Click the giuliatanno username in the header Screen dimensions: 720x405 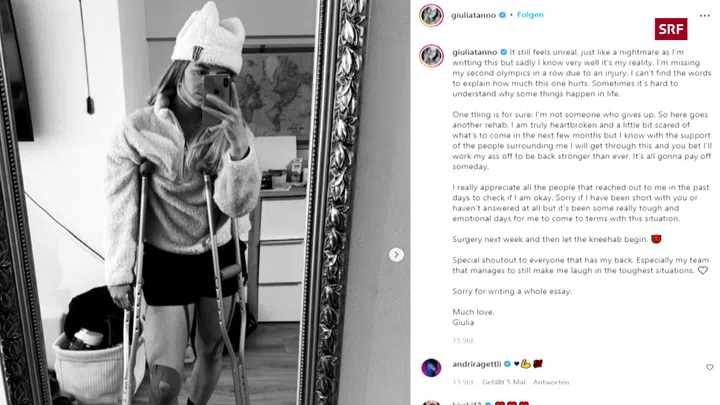[473, 15]
